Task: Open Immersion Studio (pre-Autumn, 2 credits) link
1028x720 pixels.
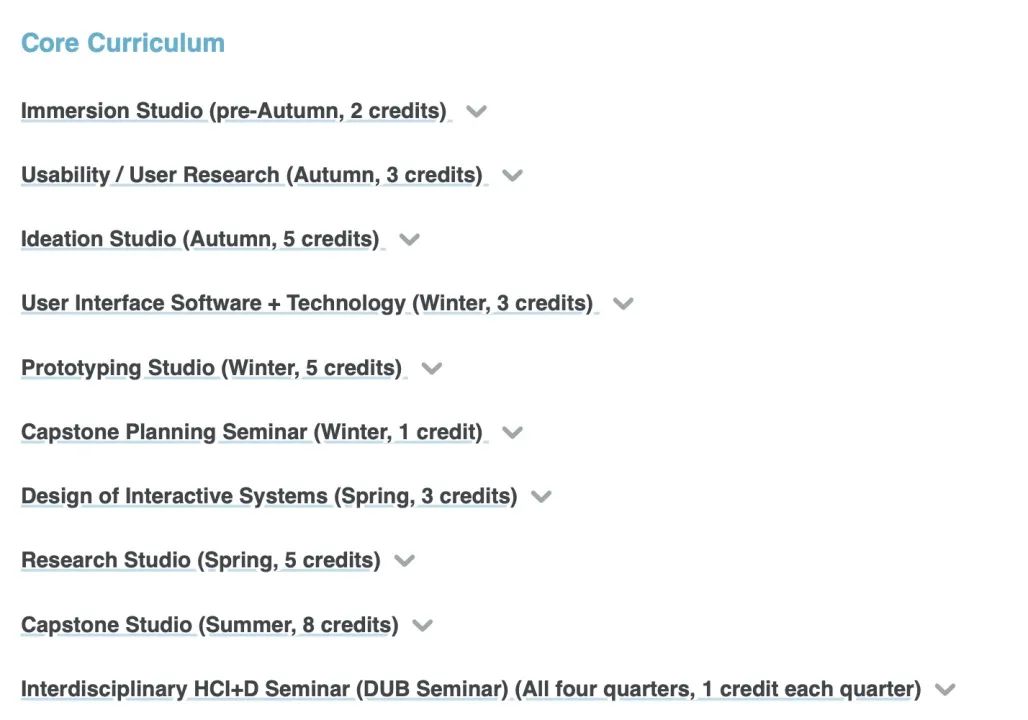Action: pos(234,111)
